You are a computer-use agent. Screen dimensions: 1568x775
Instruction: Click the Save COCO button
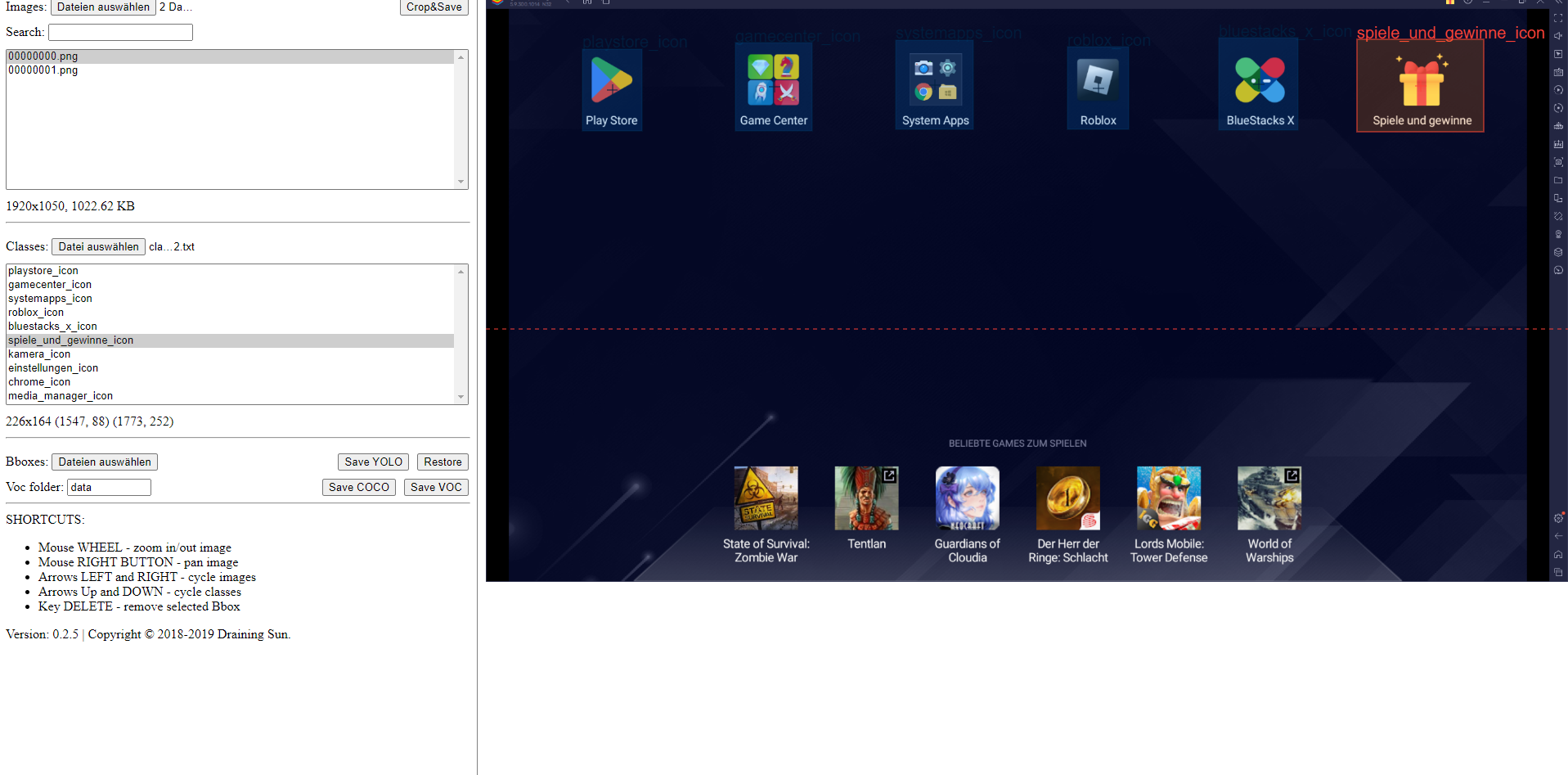coord(358,488)
